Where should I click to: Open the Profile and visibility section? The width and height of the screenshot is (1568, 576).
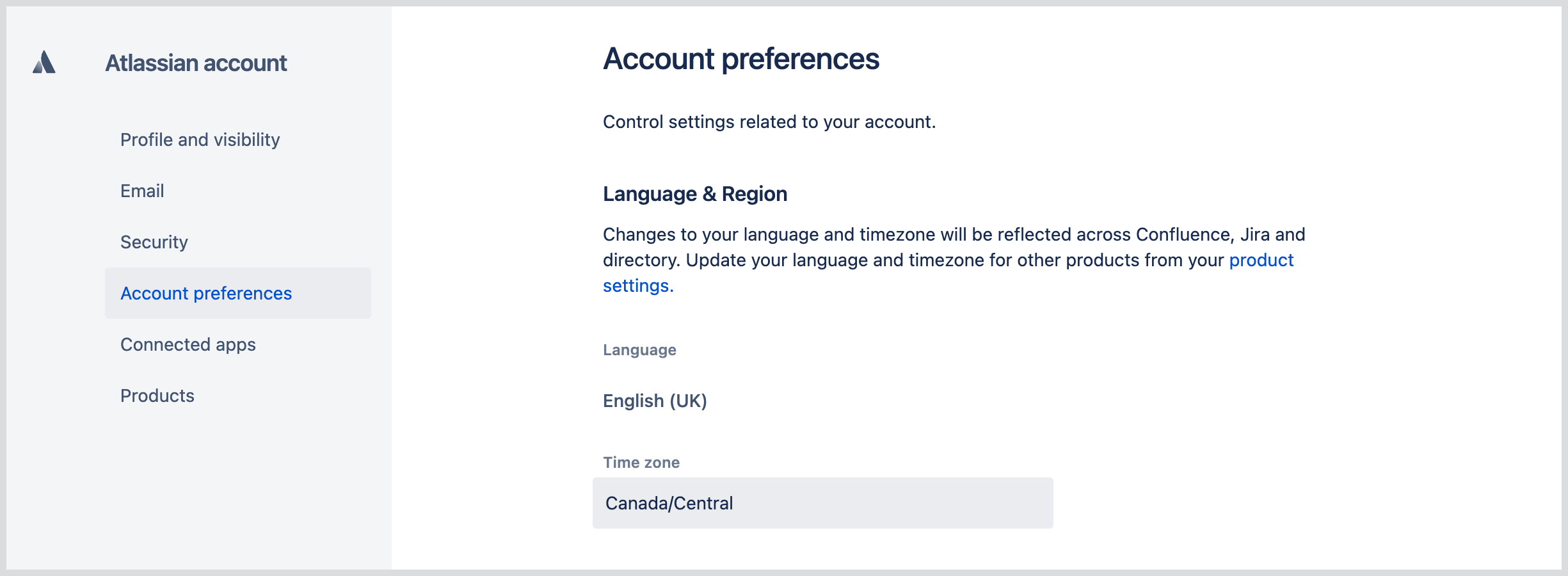coord(199,140)
